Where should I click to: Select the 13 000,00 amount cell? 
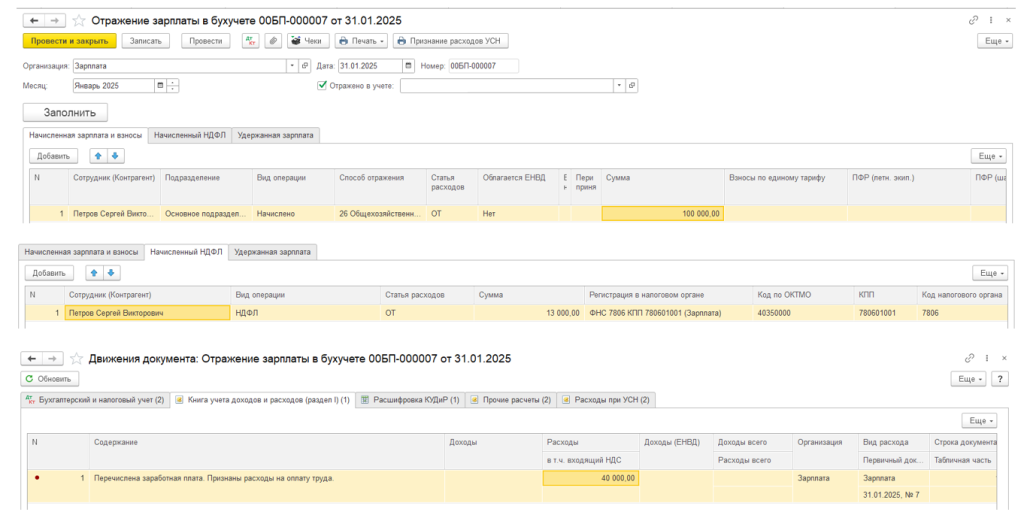click(528, 313)
